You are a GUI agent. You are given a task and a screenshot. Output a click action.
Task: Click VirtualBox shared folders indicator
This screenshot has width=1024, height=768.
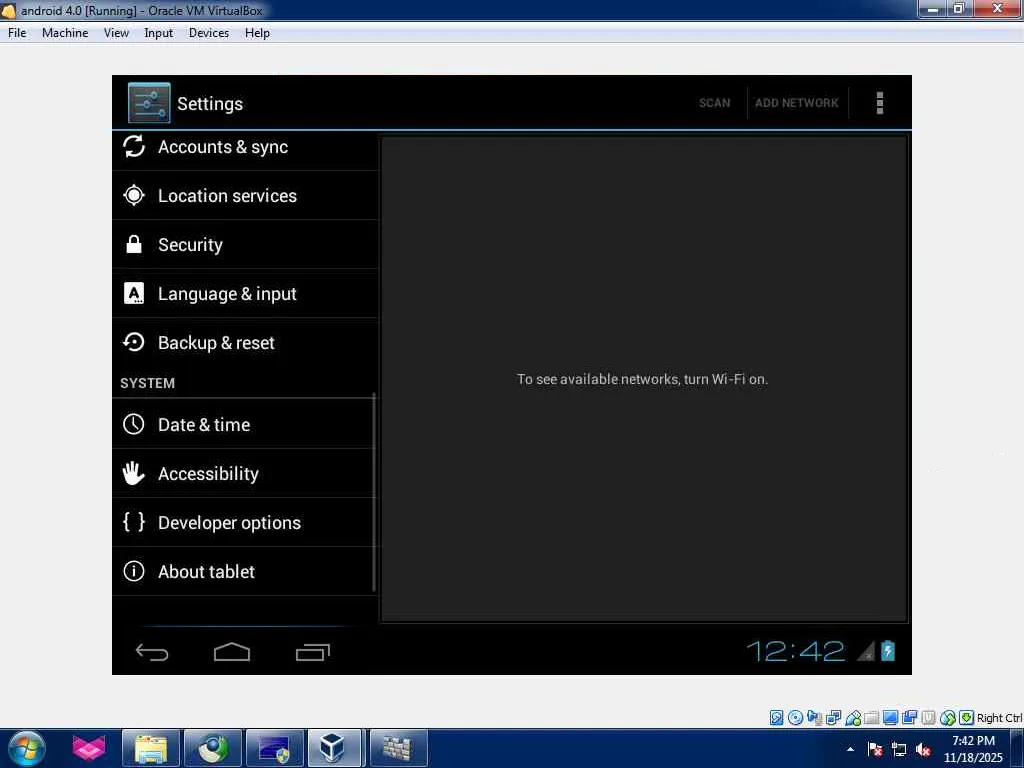pos(871,718)
